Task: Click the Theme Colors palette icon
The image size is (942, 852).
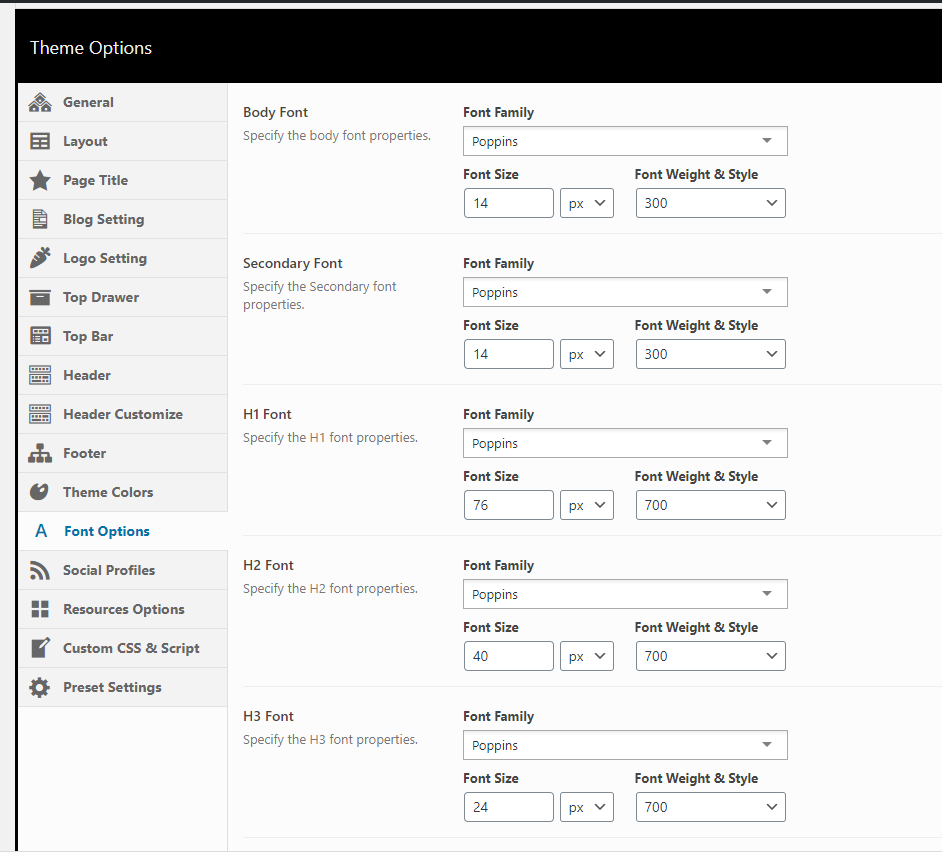Action: tap(40, 492)
